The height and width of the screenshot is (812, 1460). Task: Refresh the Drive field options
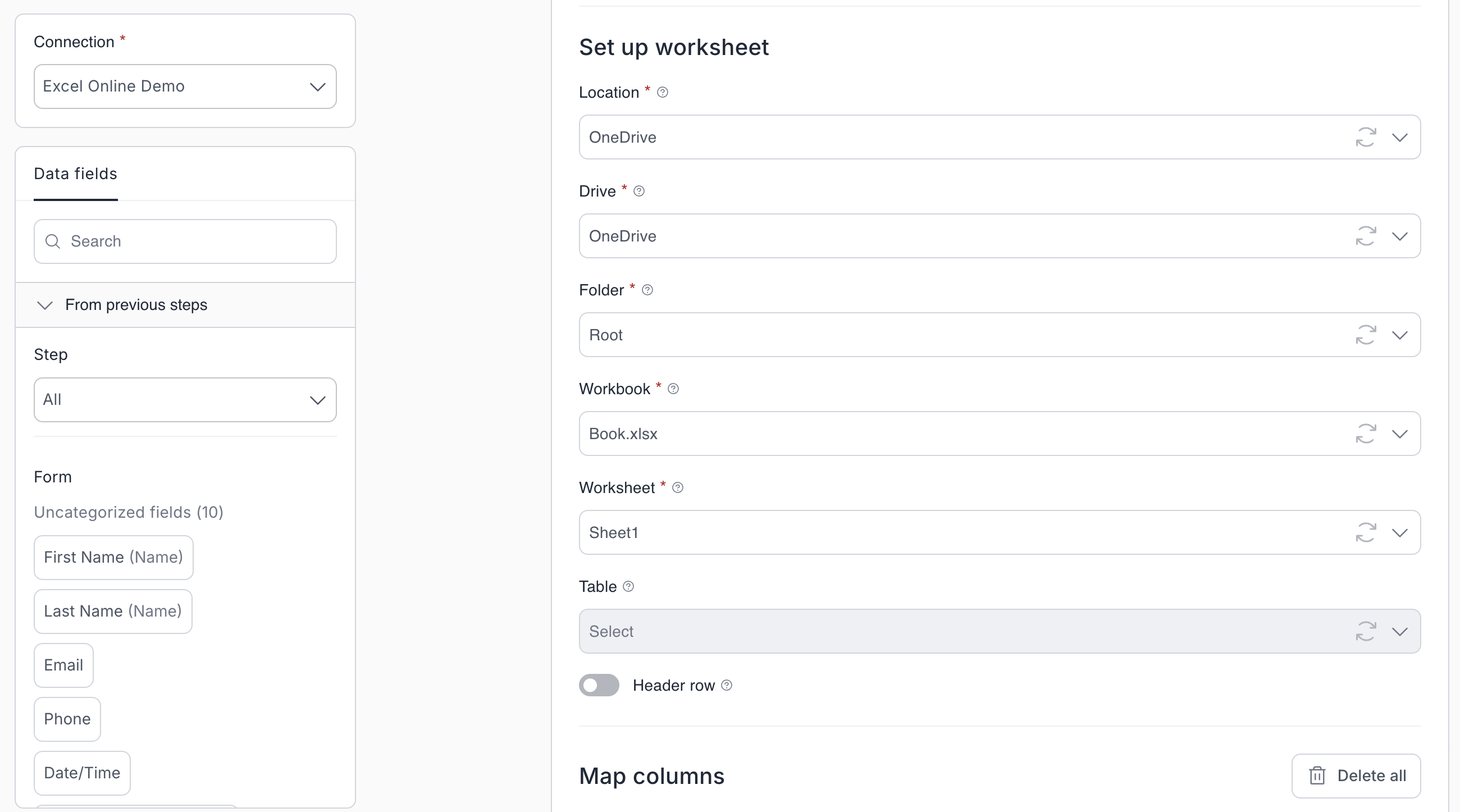pyautogui.click(x=1365, y=236)
